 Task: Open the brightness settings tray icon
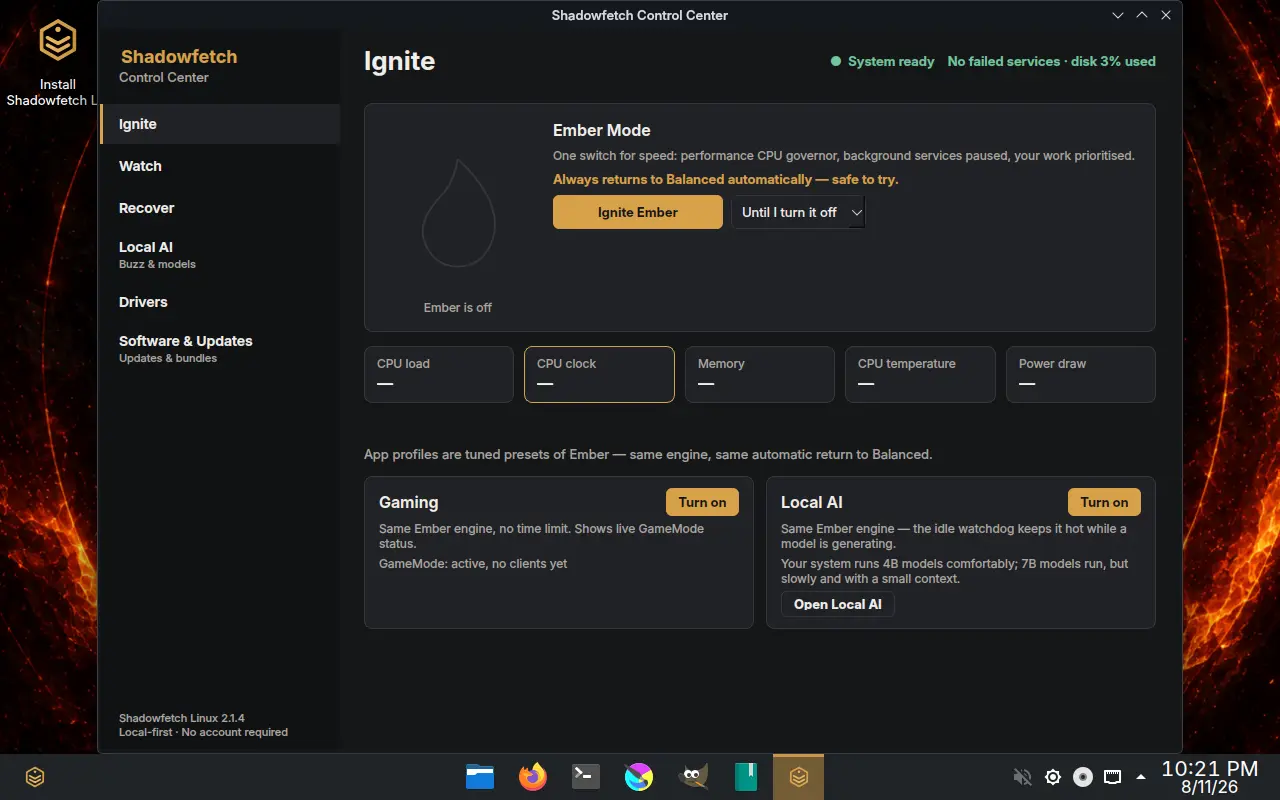[1052, 777]
